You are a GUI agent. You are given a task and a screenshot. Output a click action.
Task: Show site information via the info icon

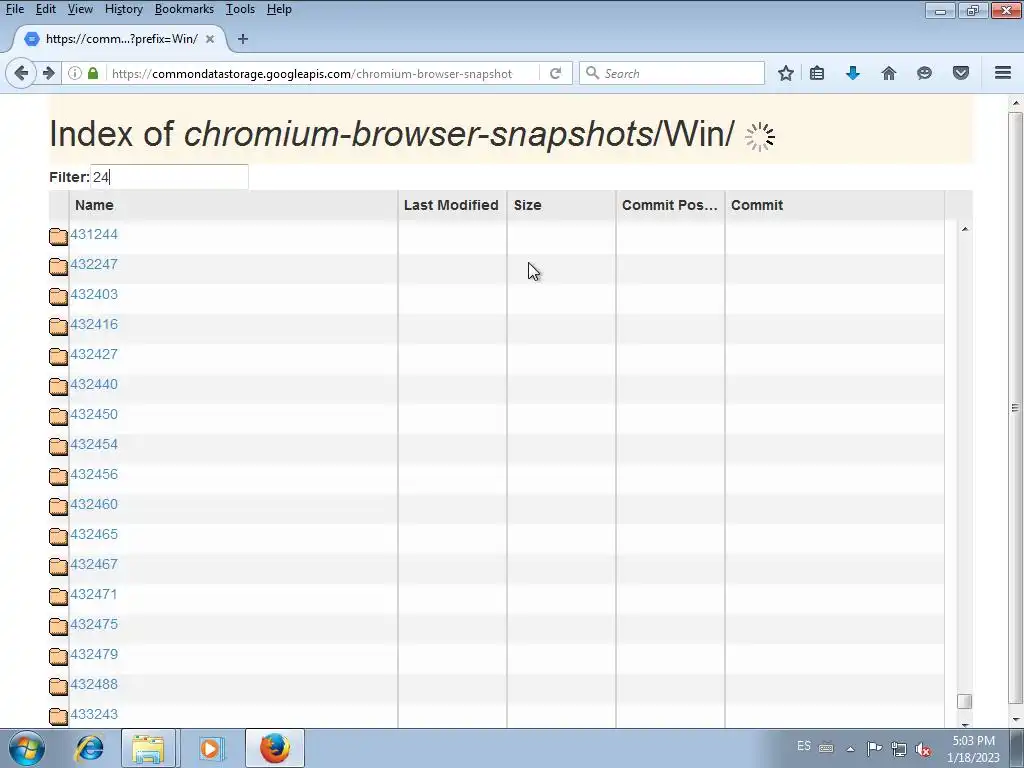(x=75, y=73)
